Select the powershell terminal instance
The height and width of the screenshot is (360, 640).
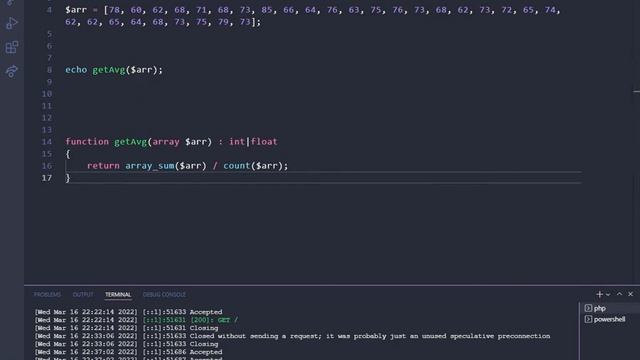tap(610, 319)
